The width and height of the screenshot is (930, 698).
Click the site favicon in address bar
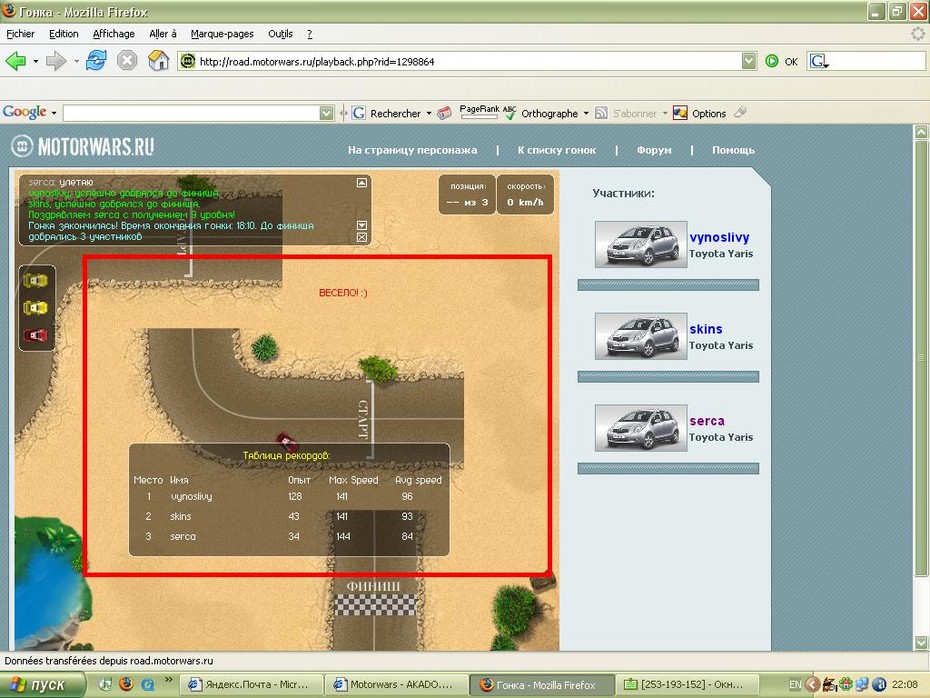click(x=188, y=61)
